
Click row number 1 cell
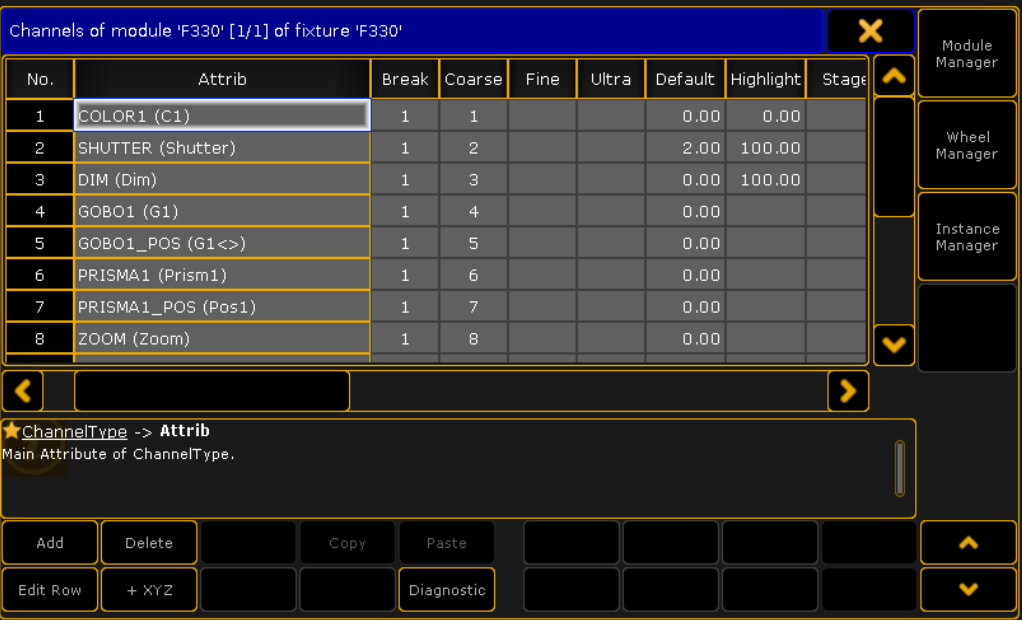40,116
